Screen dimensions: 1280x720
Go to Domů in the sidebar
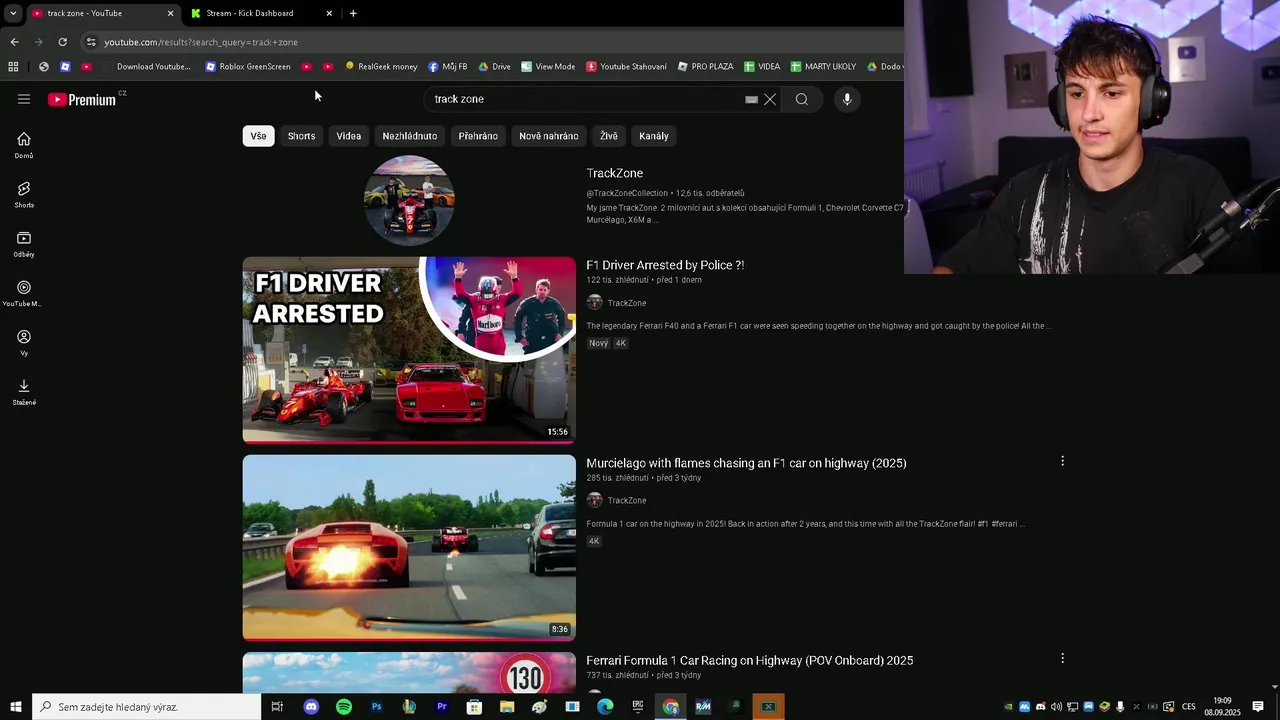point(24,145)
